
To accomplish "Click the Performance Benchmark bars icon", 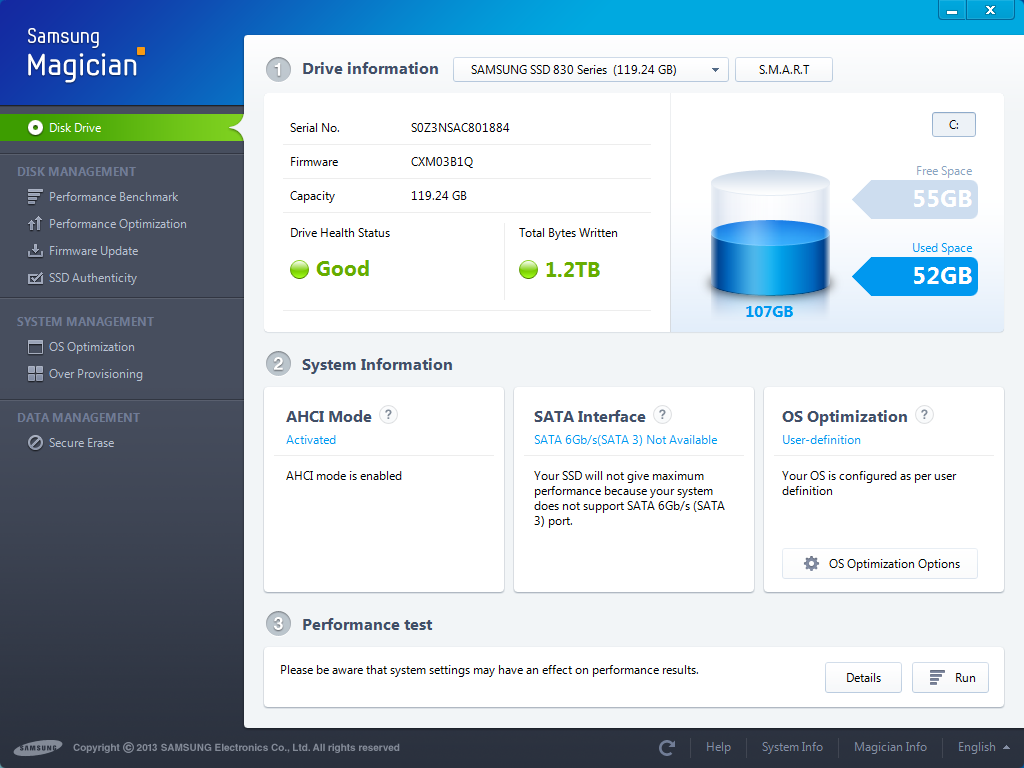I will click(x=35, y=197).
